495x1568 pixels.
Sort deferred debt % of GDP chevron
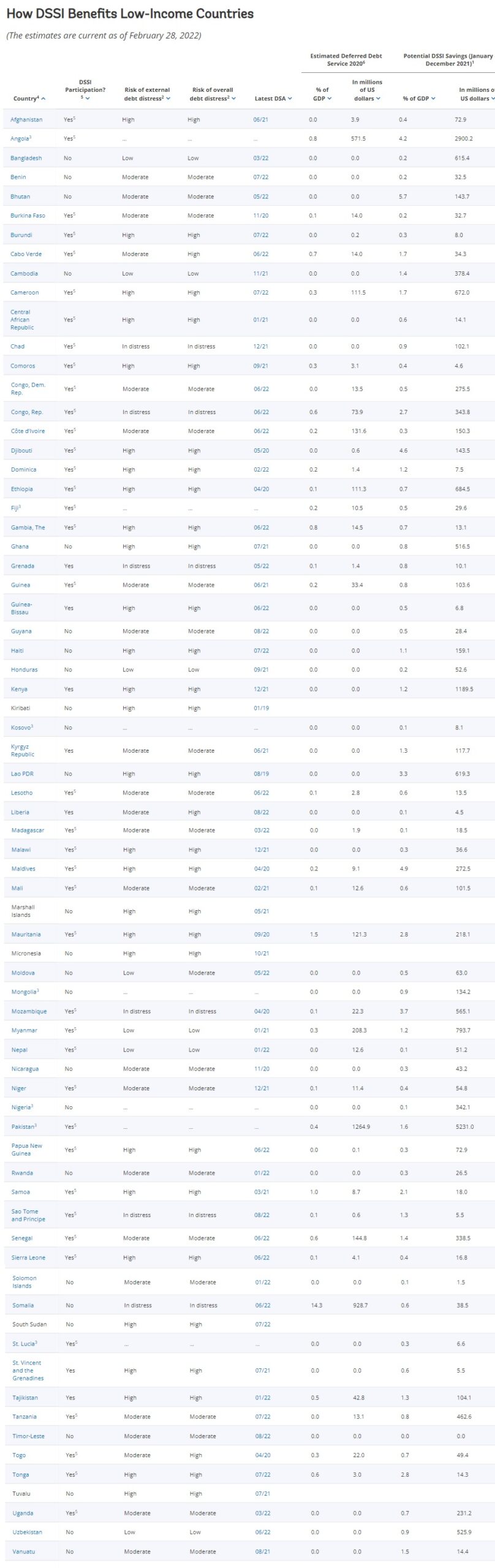[x=330, y=98]
